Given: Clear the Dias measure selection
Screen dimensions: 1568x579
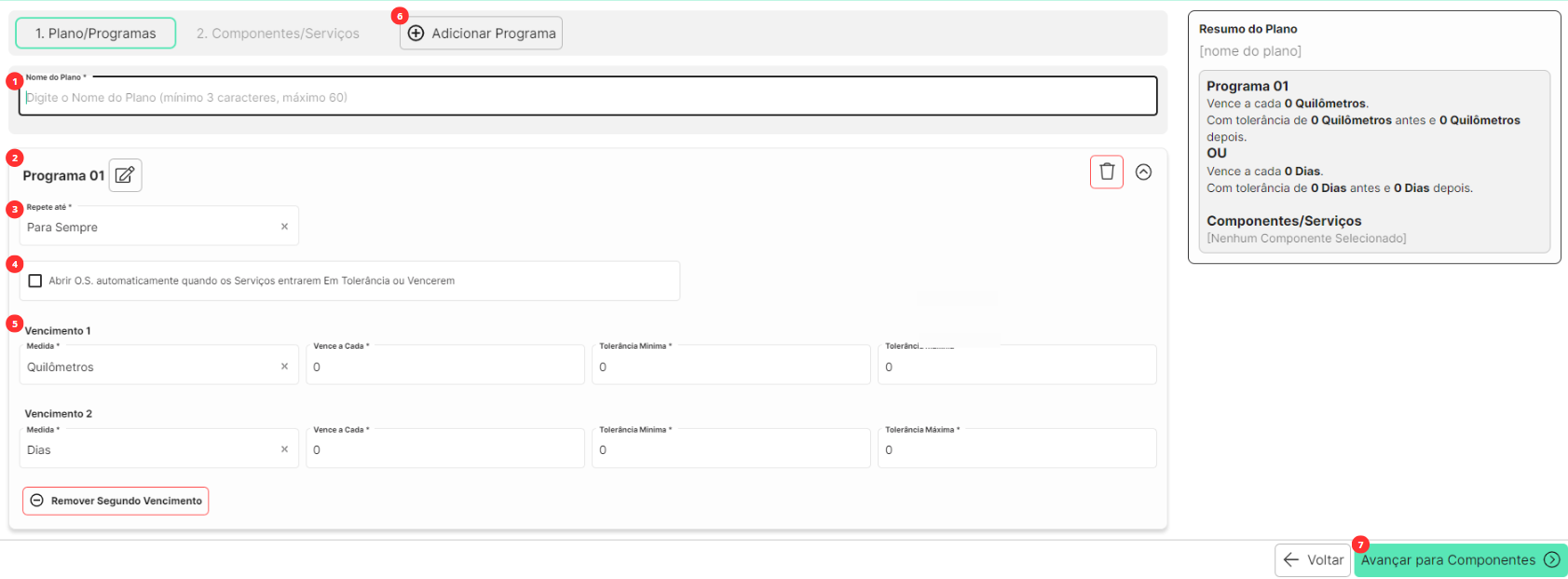Looking at the screenshot, I should click(284, 449).
